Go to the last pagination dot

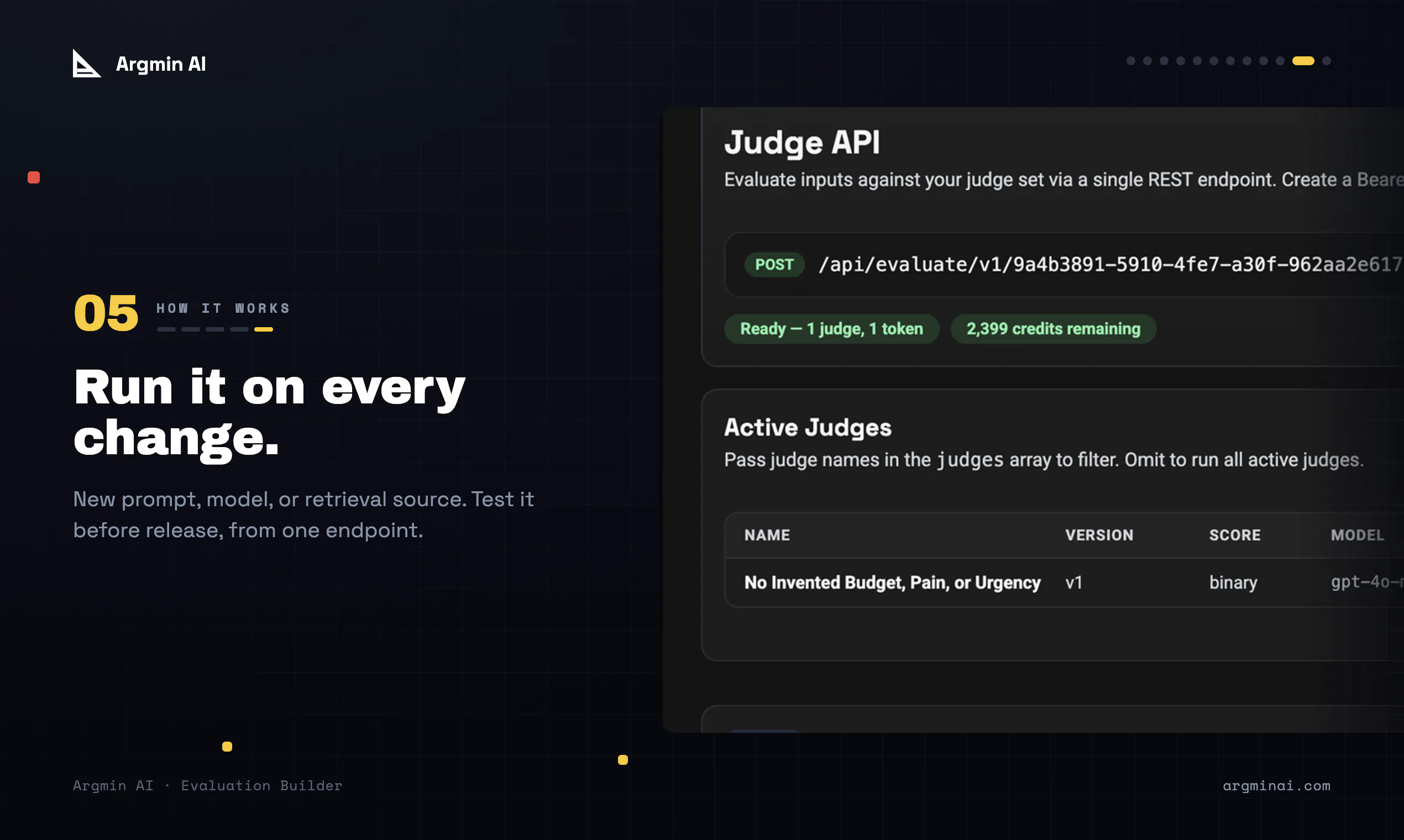[x=1327, y=61]
